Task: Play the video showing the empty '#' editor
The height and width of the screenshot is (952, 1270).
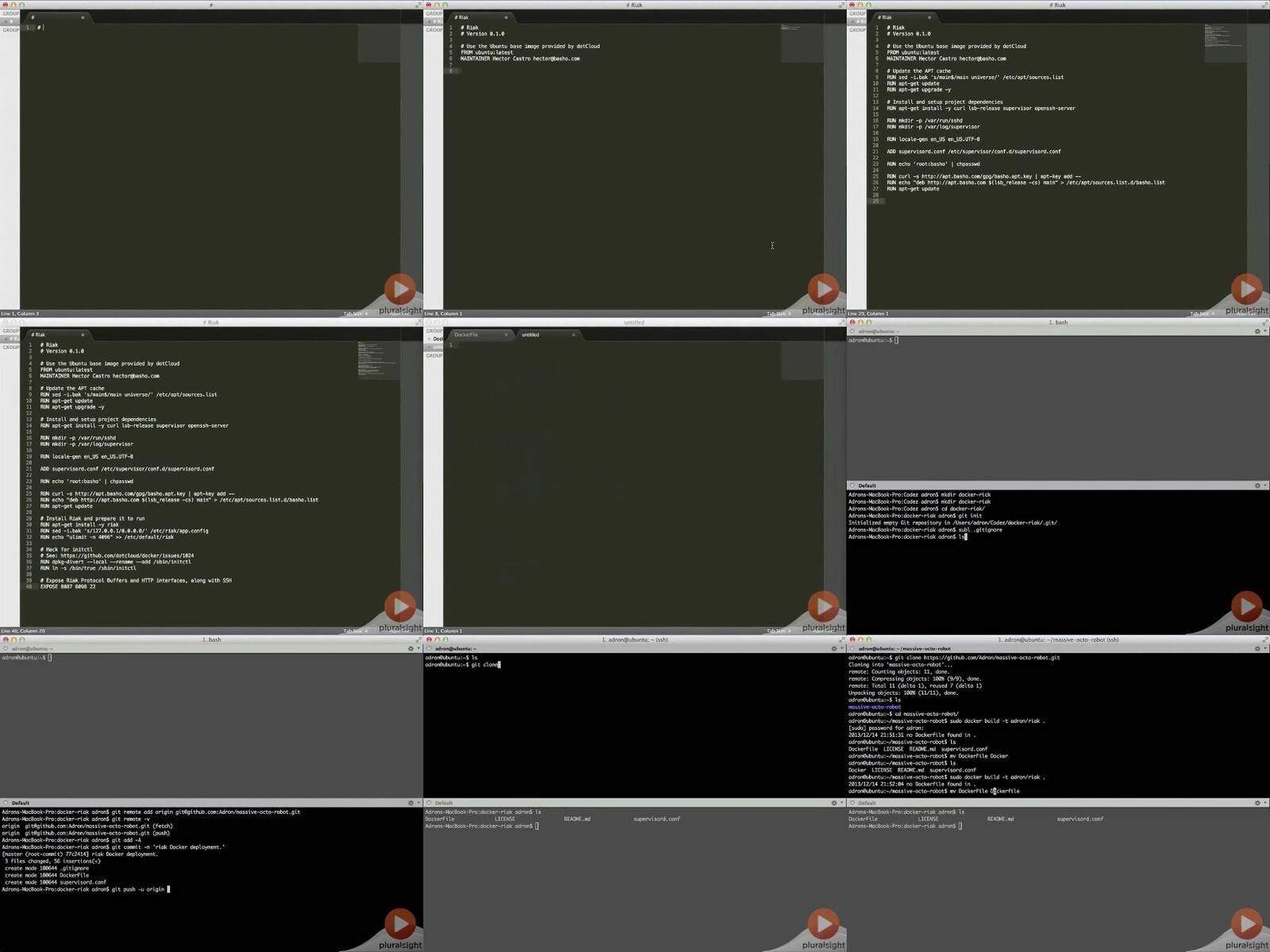Action: (400, 289)
